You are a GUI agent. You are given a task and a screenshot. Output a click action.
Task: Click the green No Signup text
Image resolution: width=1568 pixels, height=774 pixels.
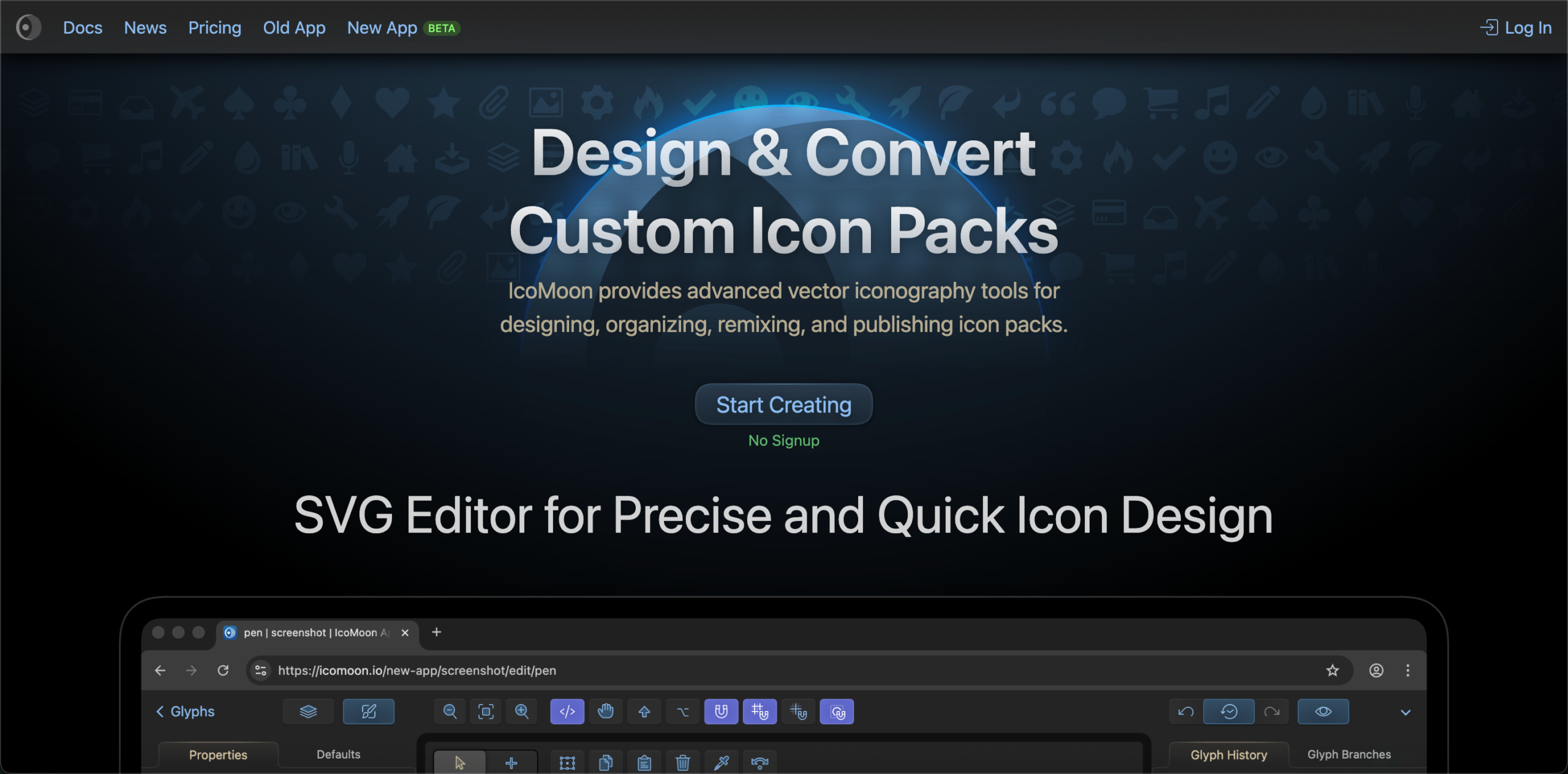click(x=783, y=441)
